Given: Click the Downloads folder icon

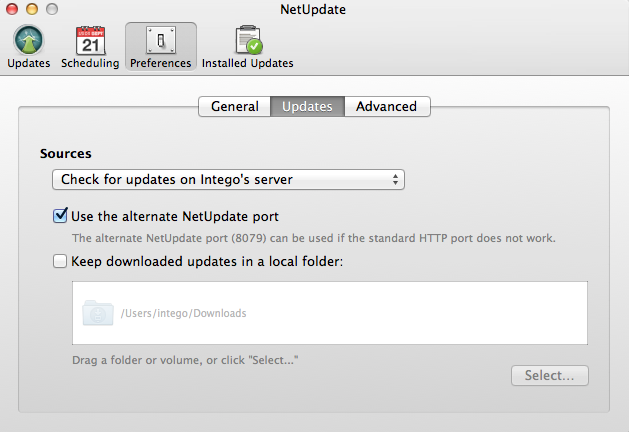Looking at the screenshot, I should point(97,313).
